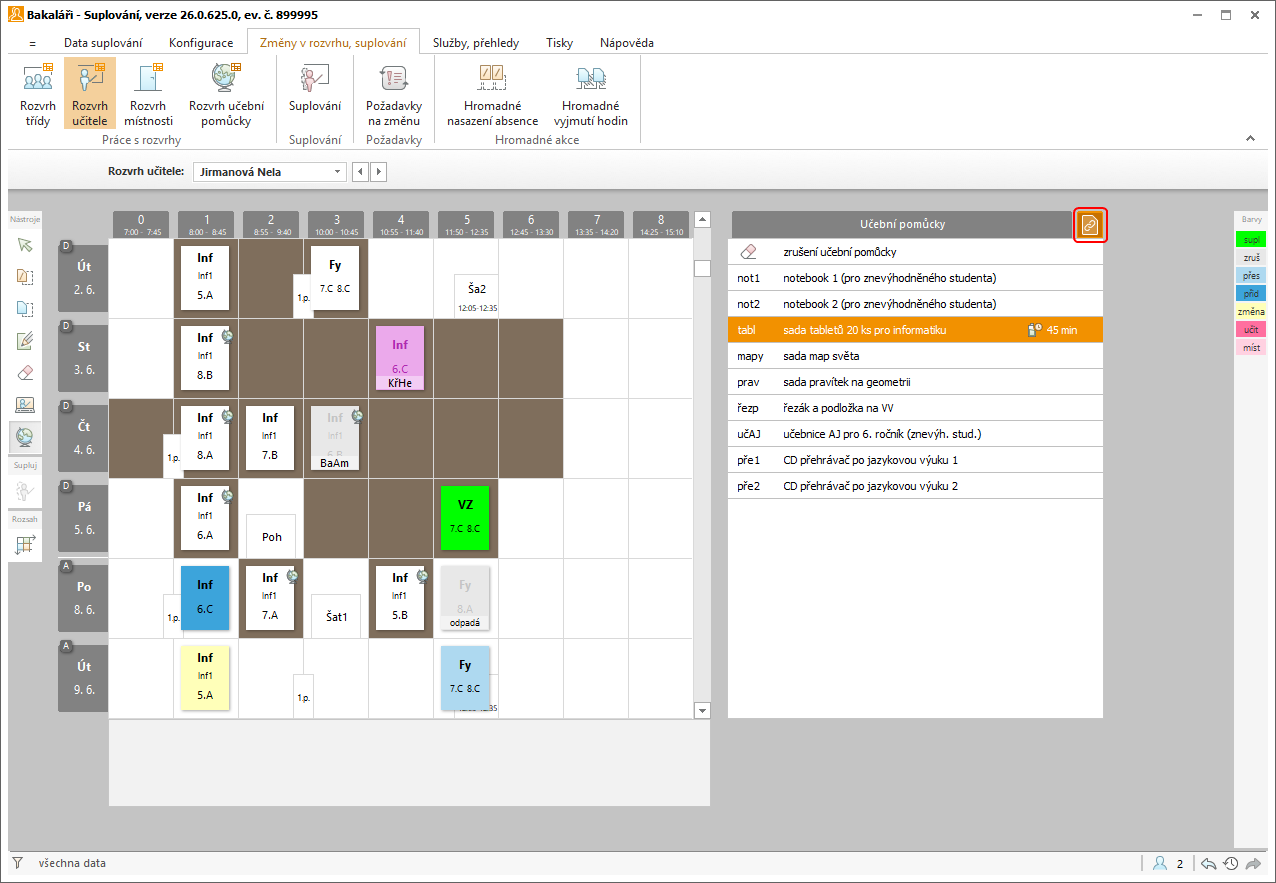Open the Suplování ribbon button

coord(315,87)
